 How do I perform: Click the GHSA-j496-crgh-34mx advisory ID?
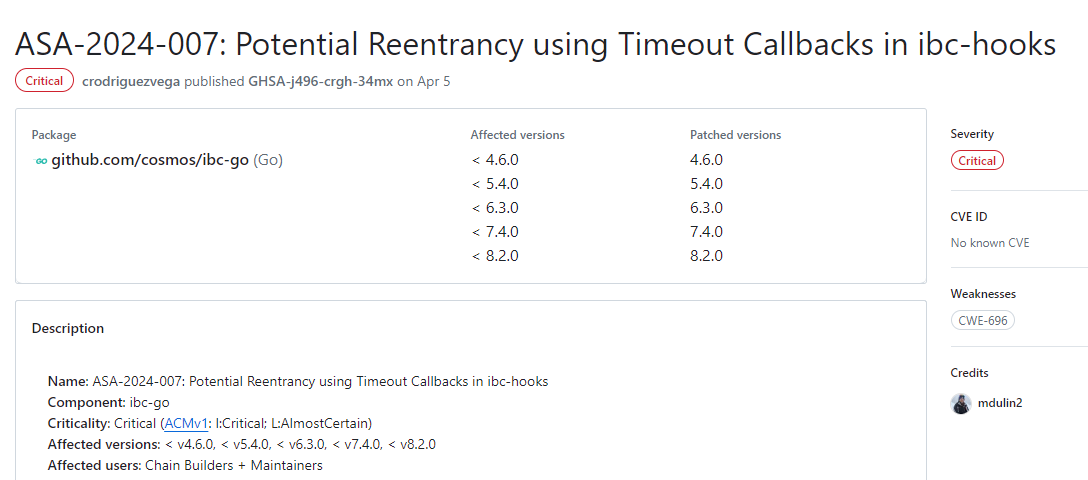320,81
